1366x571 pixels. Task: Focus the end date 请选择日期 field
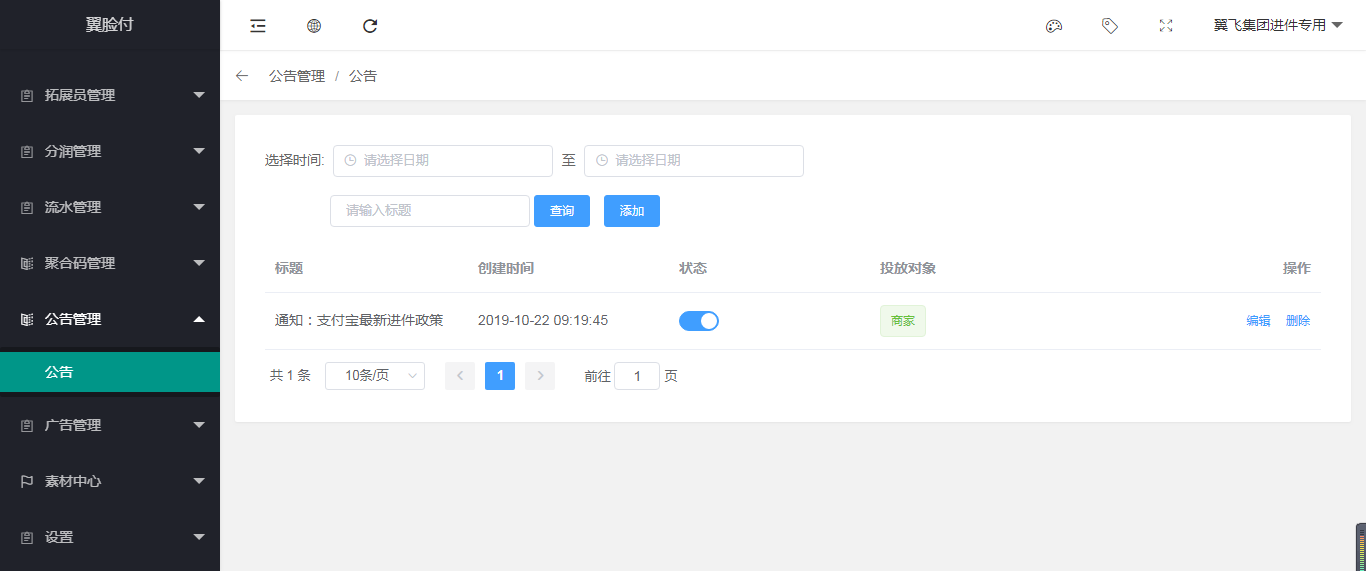click(x=694, y=161)
